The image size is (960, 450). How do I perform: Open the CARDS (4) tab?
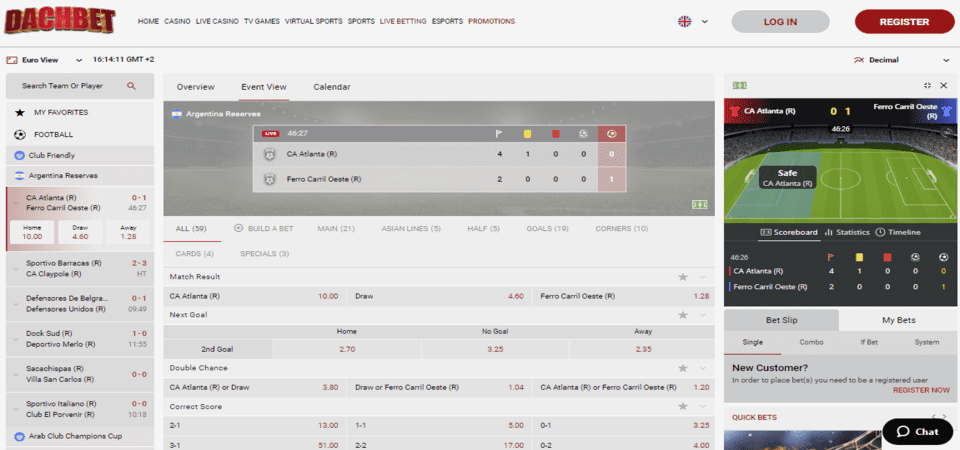[x=195, y=253]
